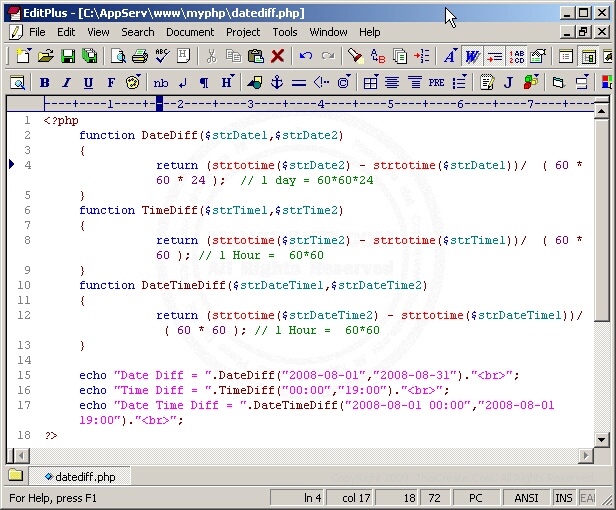This screenshot has width=616, height=510.
Task: Click the Open folder toolbar icon
Action: click(x=46, y=56)
